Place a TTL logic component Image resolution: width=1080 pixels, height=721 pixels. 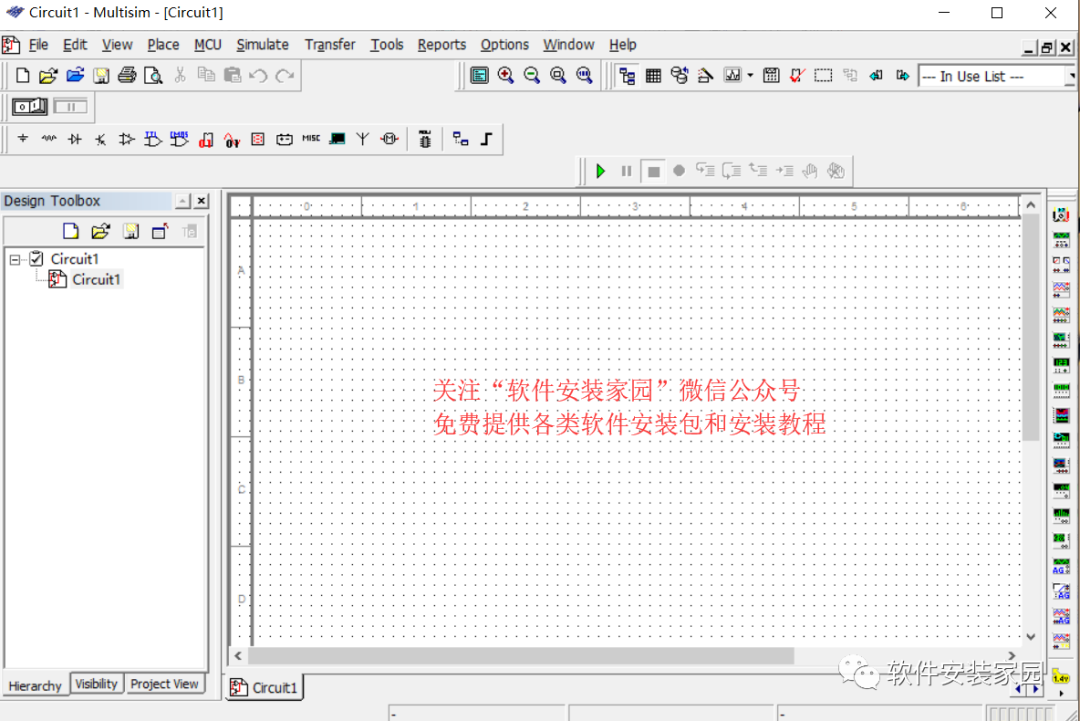[x=152, y=139]
